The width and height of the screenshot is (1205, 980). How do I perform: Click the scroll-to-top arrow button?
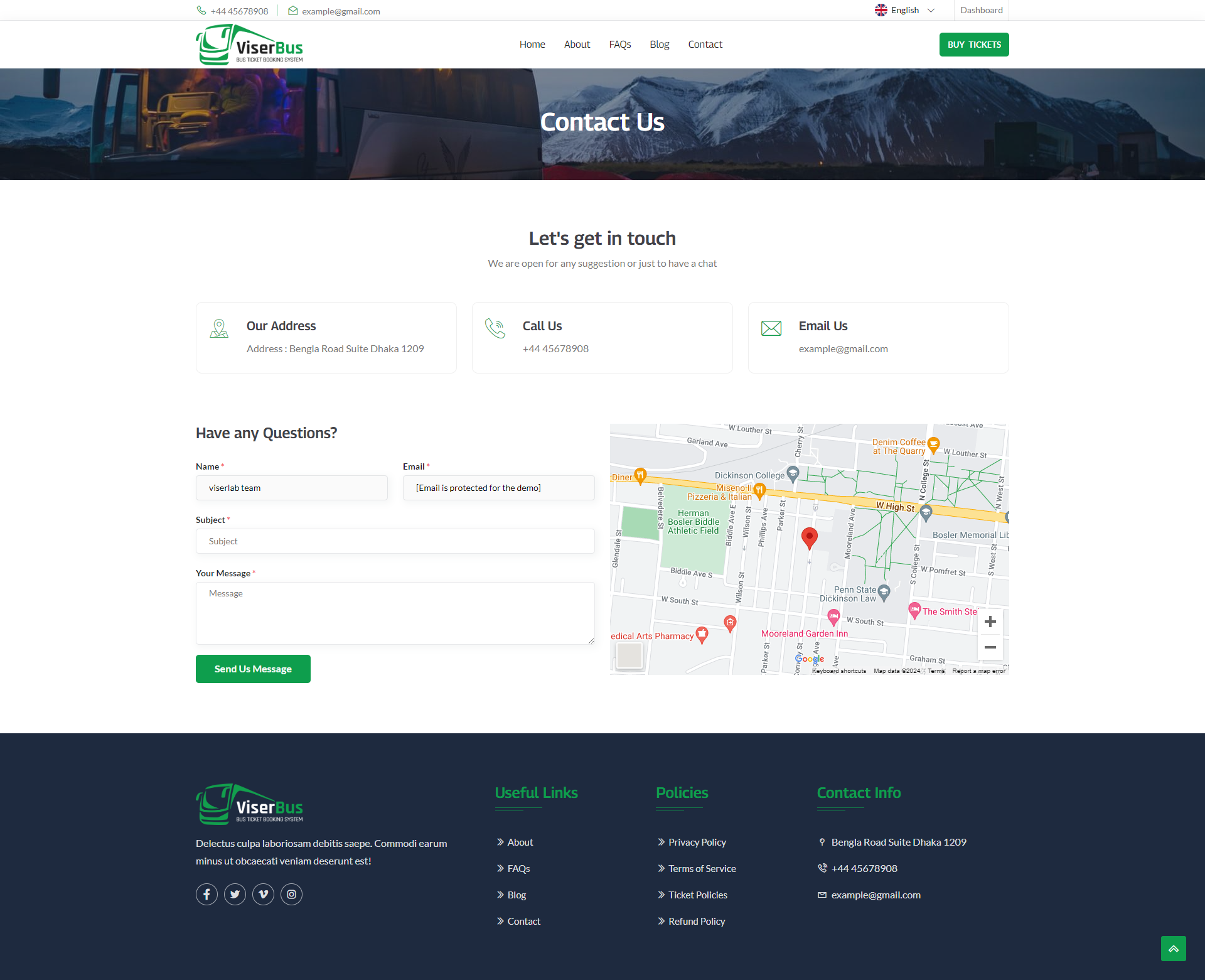(x=1173, y=949)
